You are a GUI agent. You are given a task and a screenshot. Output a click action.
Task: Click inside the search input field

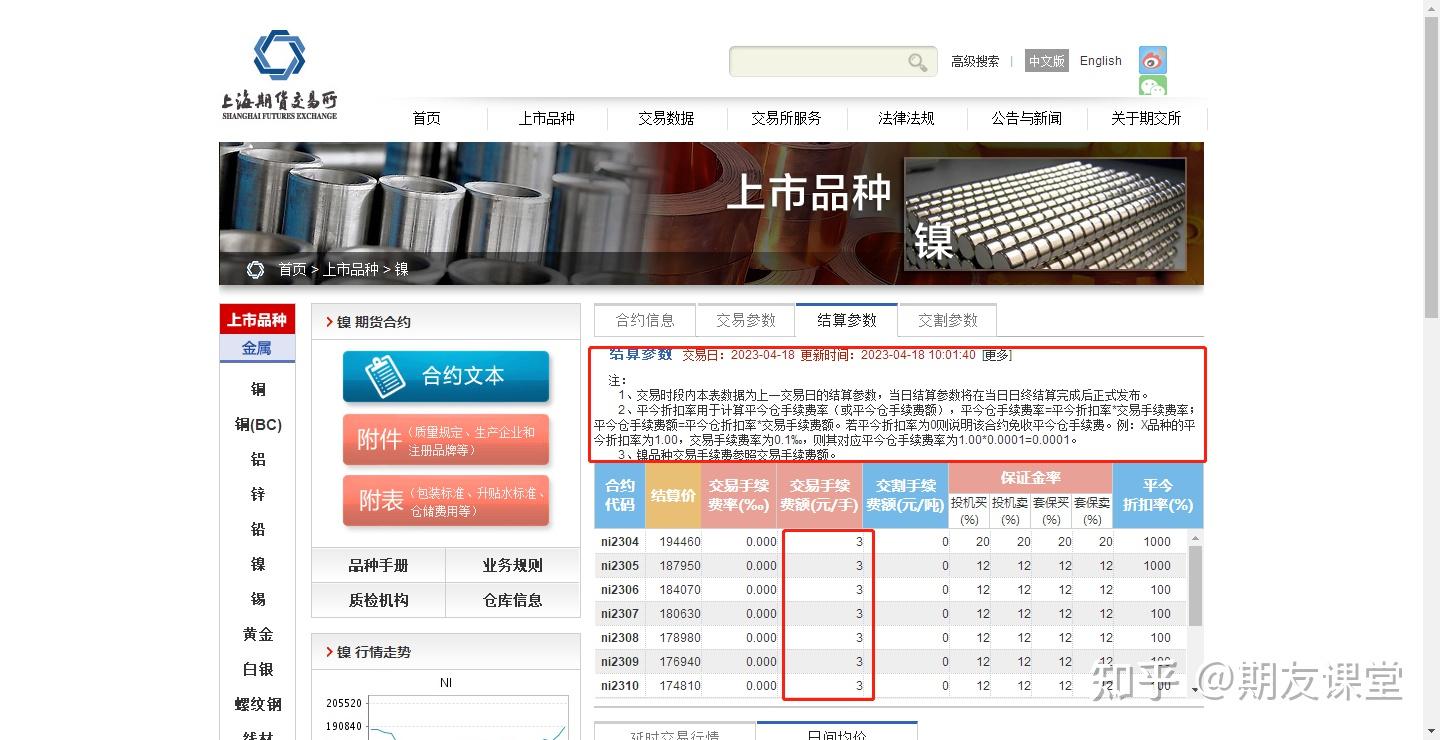click(820, 61)
